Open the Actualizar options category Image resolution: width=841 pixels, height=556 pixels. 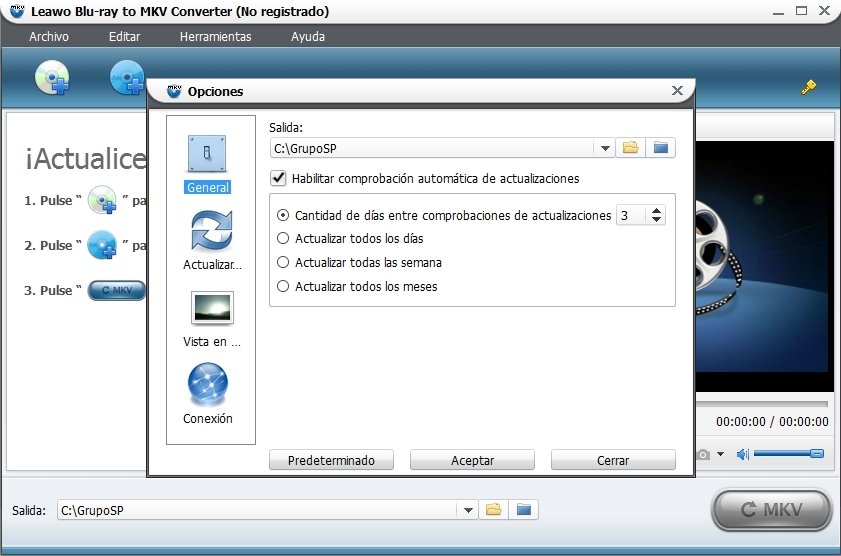[212, 240]
